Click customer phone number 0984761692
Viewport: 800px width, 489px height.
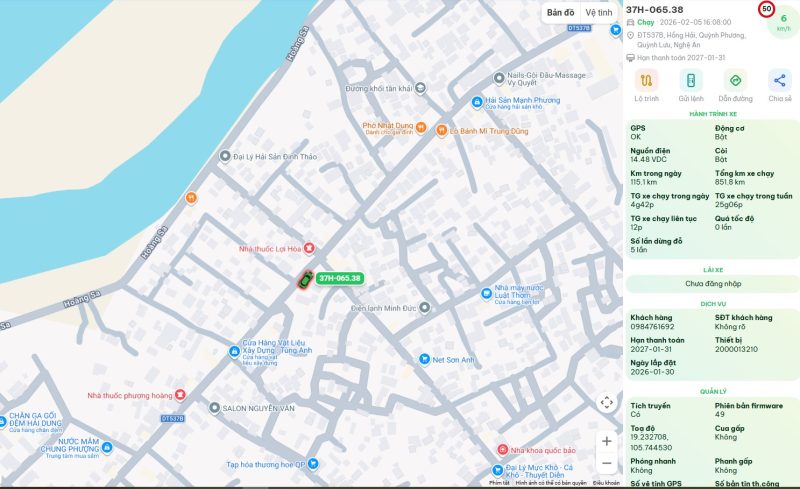click(x=652, y=327)
